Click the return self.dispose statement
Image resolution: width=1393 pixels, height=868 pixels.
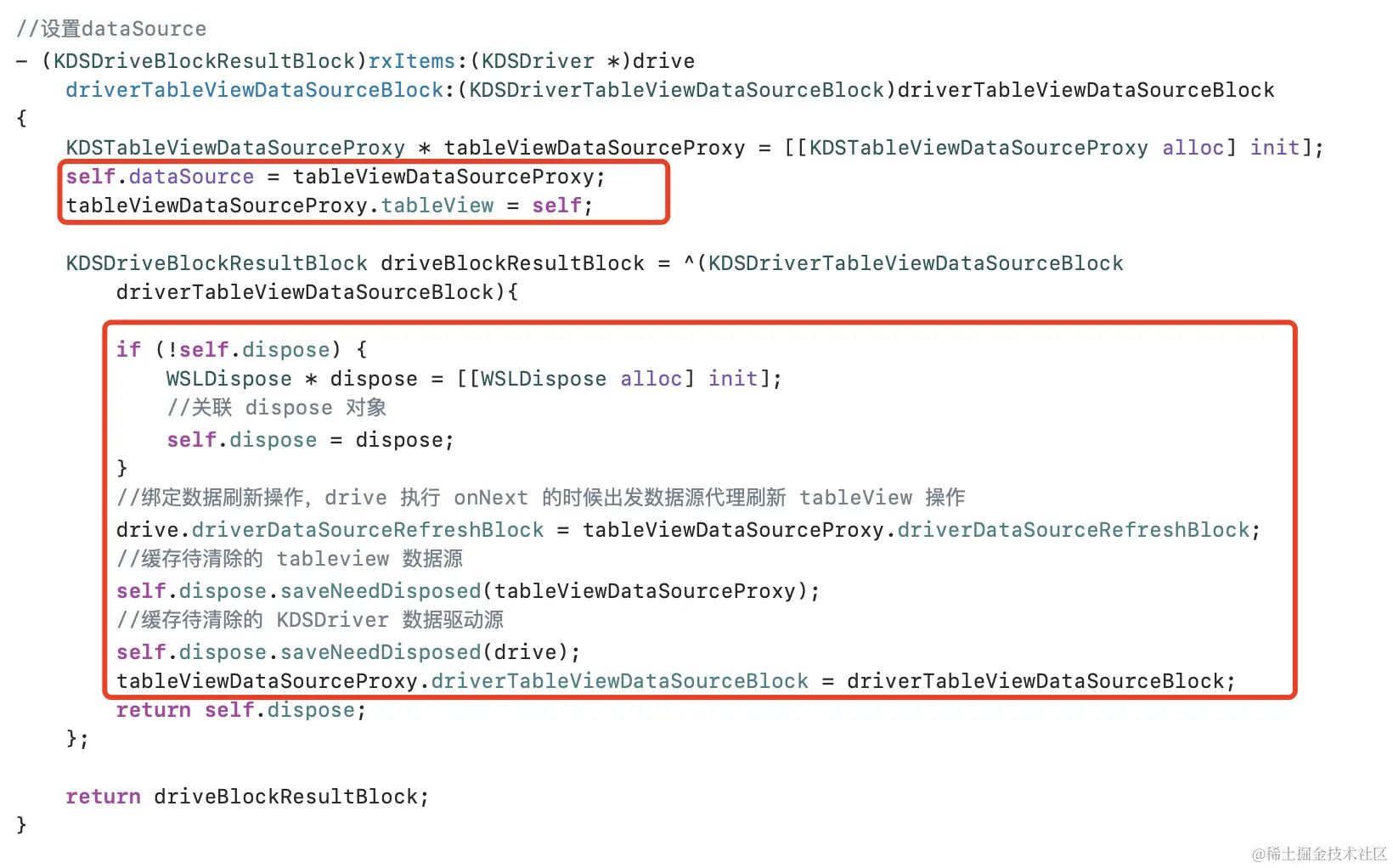point(241,710)
